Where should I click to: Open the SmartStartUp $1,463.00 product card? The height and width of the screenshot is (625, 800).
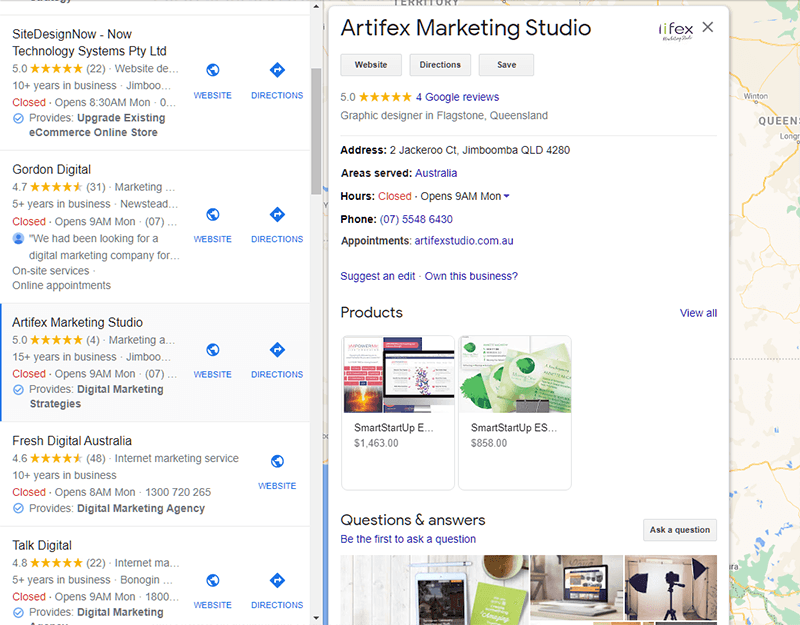point(398,413)
